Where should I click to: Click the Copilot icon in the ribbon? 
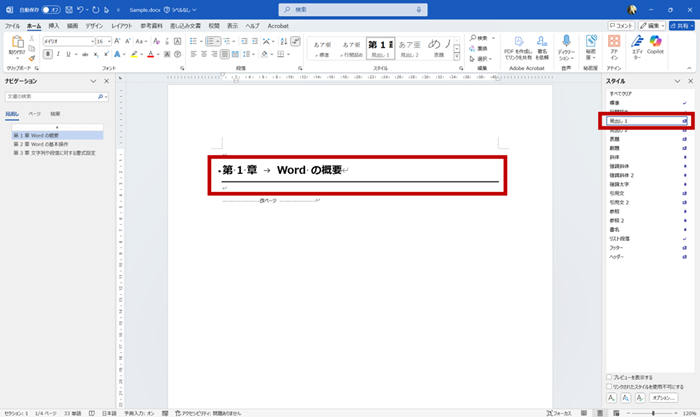[656, 46]
